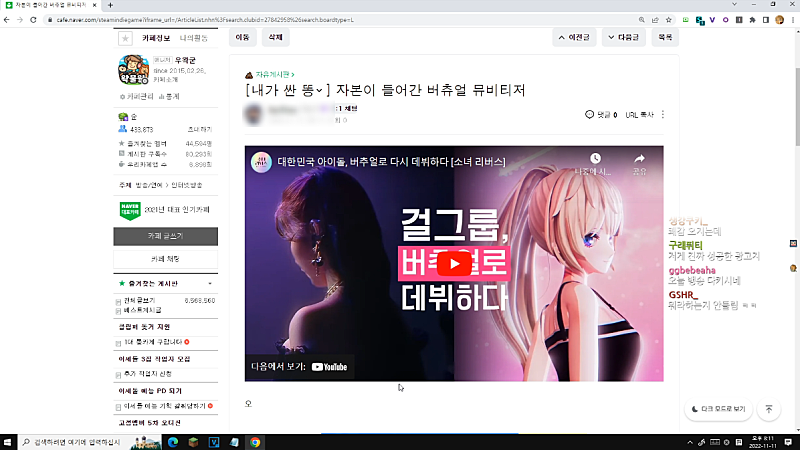This screenshot has width=800, height=450.
Task: Switch to the 카페정보 tab
Action: click(x=156, y=38)
